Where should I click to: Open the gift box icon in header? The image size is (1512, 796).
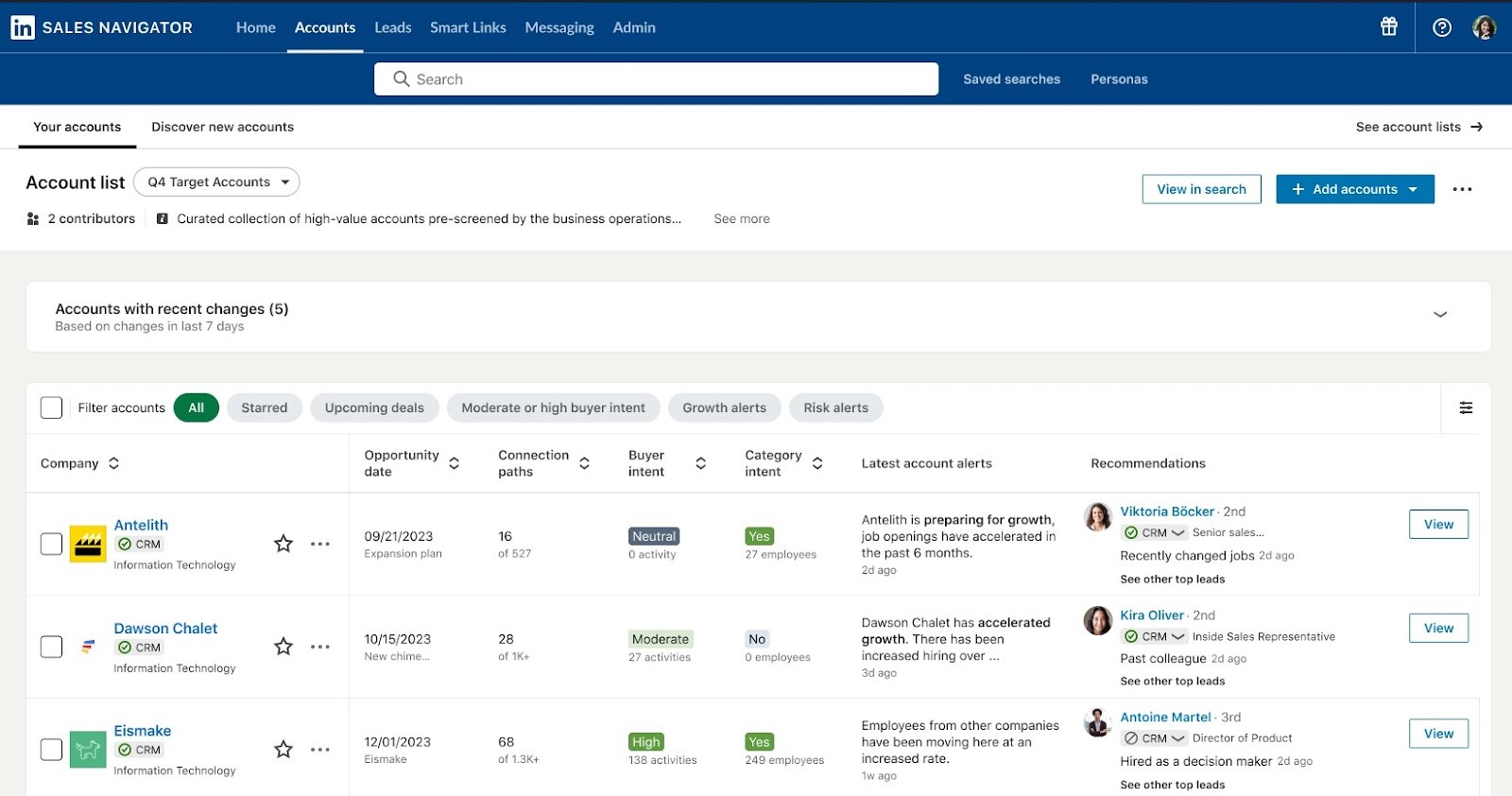1388,26
